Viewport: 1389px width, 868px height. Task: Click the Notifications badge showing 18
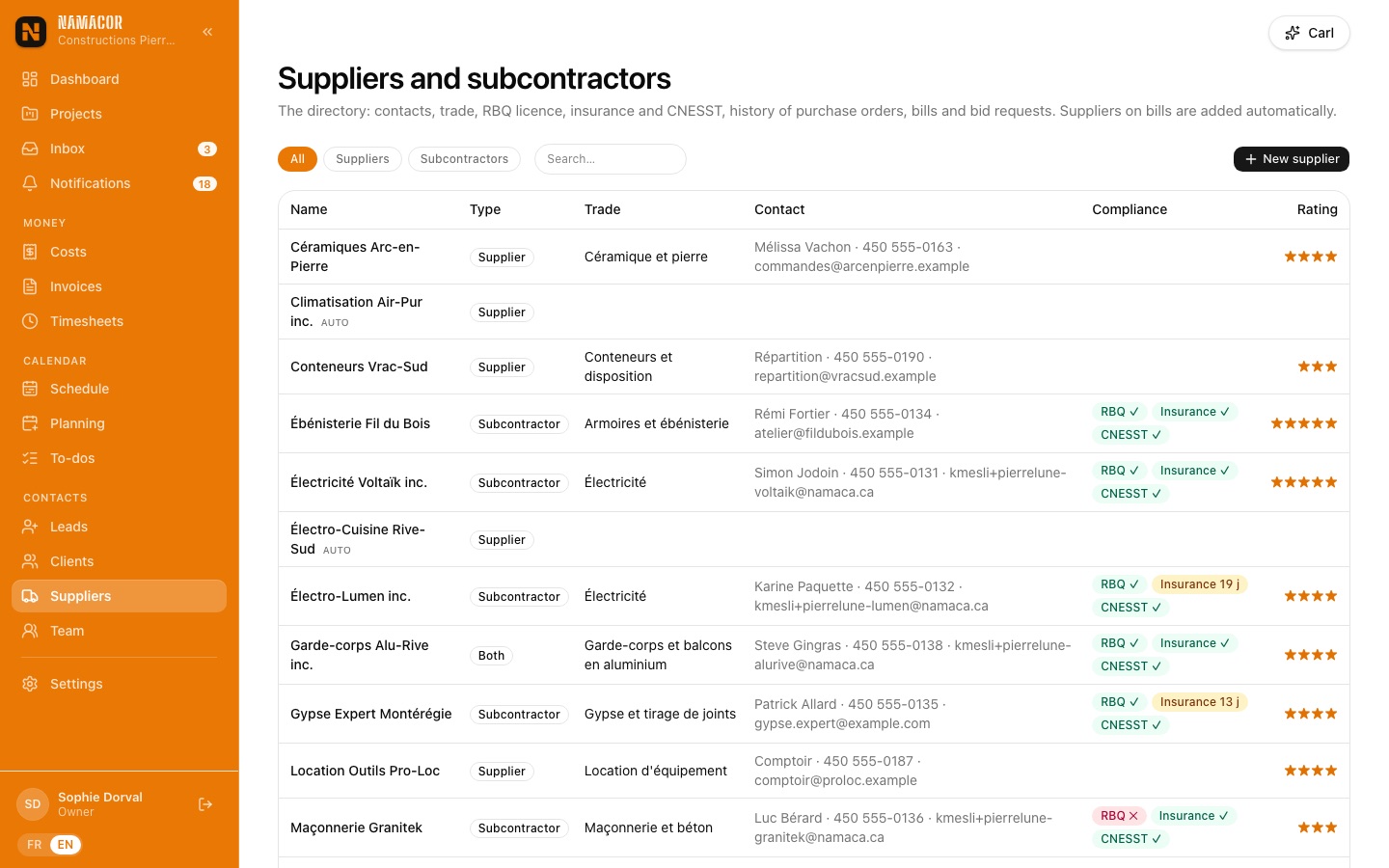pyautogui.click(x=204, y=183)
